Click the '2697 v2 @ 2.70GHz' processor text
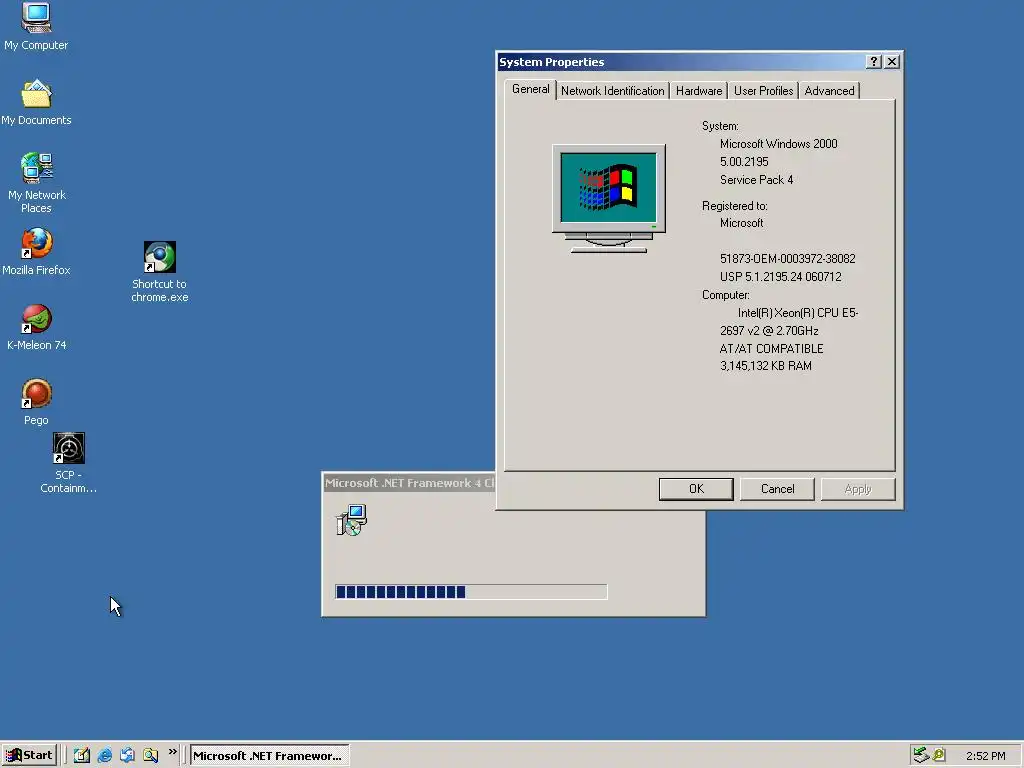The height and width of the screenshot is (768, 1024). (x=769, y=330)
